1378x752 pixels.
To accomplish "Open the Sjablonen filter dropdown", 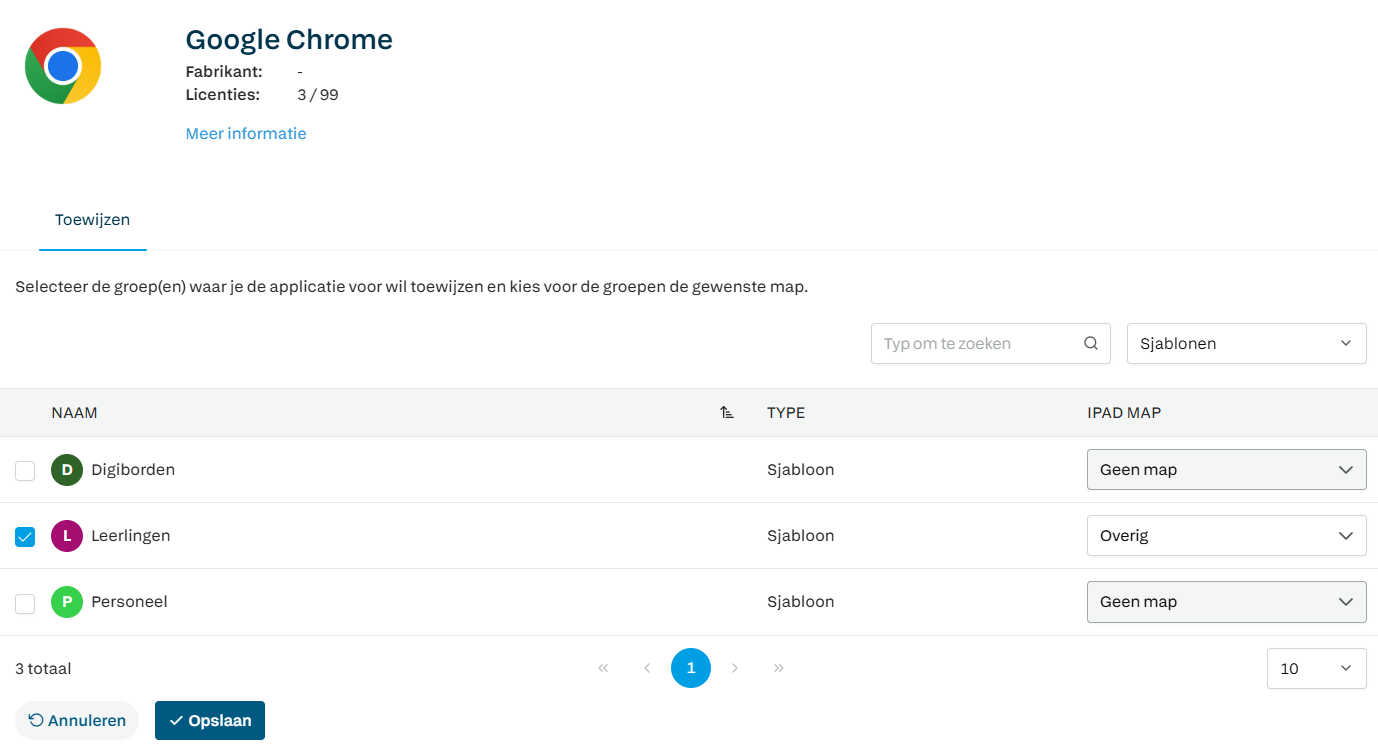I will tap(1246, 344).
